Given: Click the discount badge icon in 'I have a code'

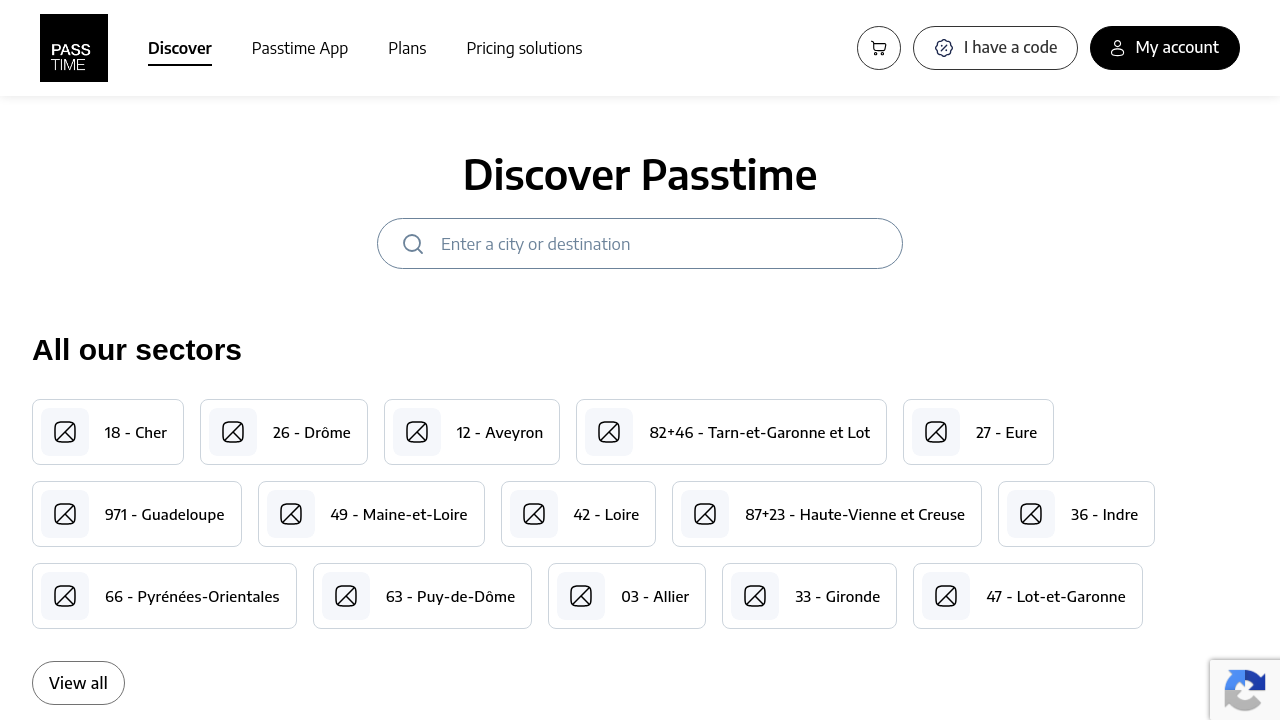Looking at the screenshot, I should (x=944, y=48).
